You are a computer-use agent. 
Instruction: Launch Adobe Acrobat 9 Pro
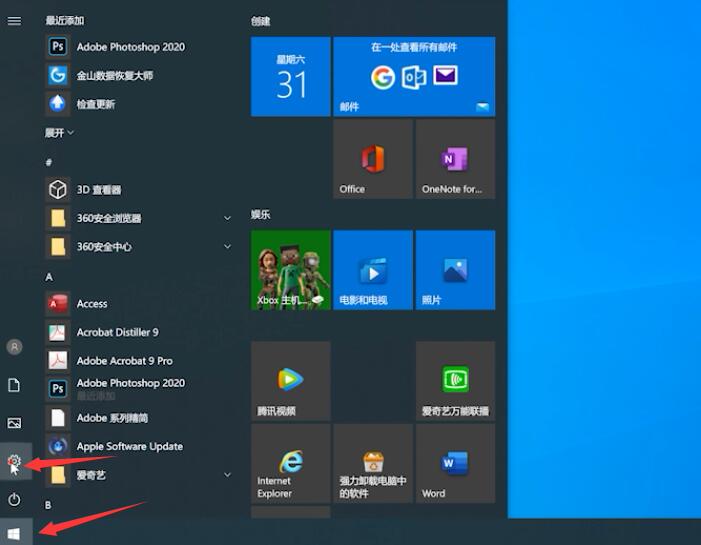point(139,361)
